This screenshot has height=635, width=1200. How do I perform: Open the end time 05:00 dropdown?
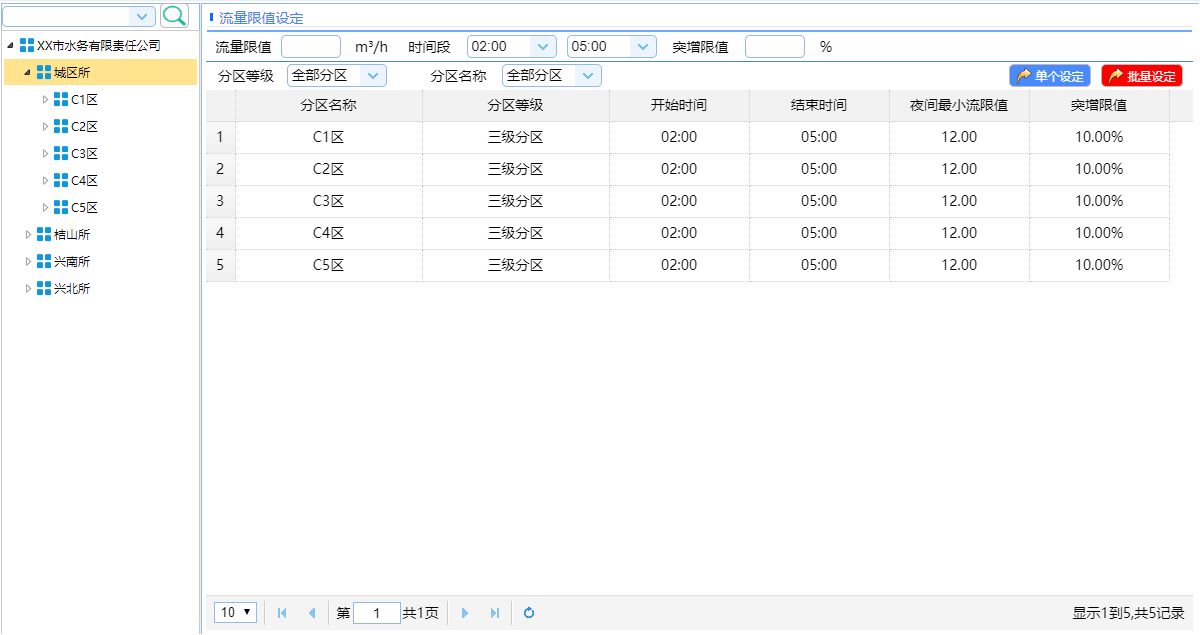click(x=643, y=47)
